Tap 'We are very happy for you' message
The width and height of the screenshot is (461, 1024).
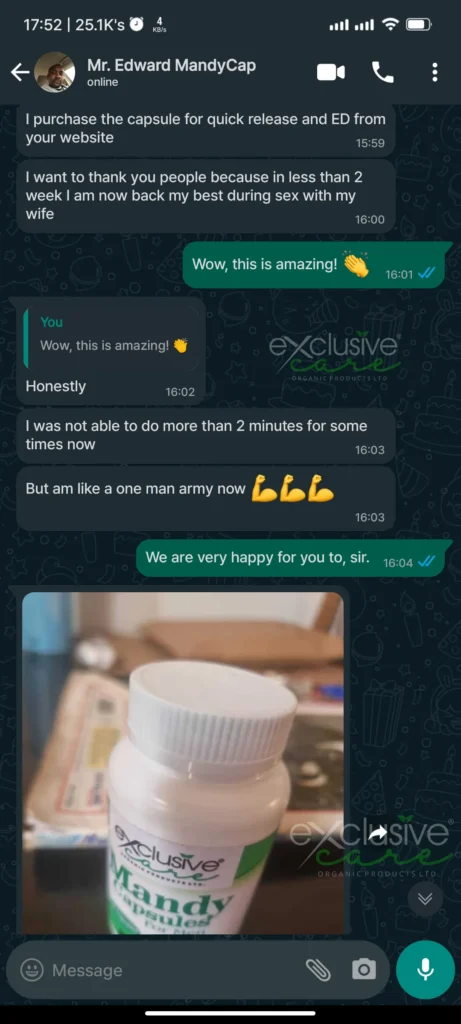coord(290,559)
